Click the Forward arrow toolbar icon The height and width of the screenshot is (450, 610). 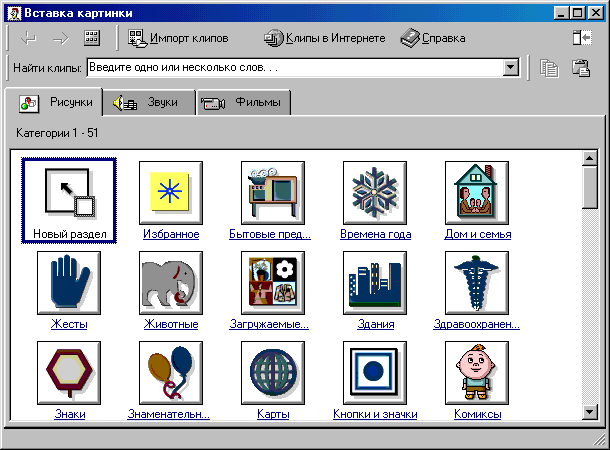(61, 38)
